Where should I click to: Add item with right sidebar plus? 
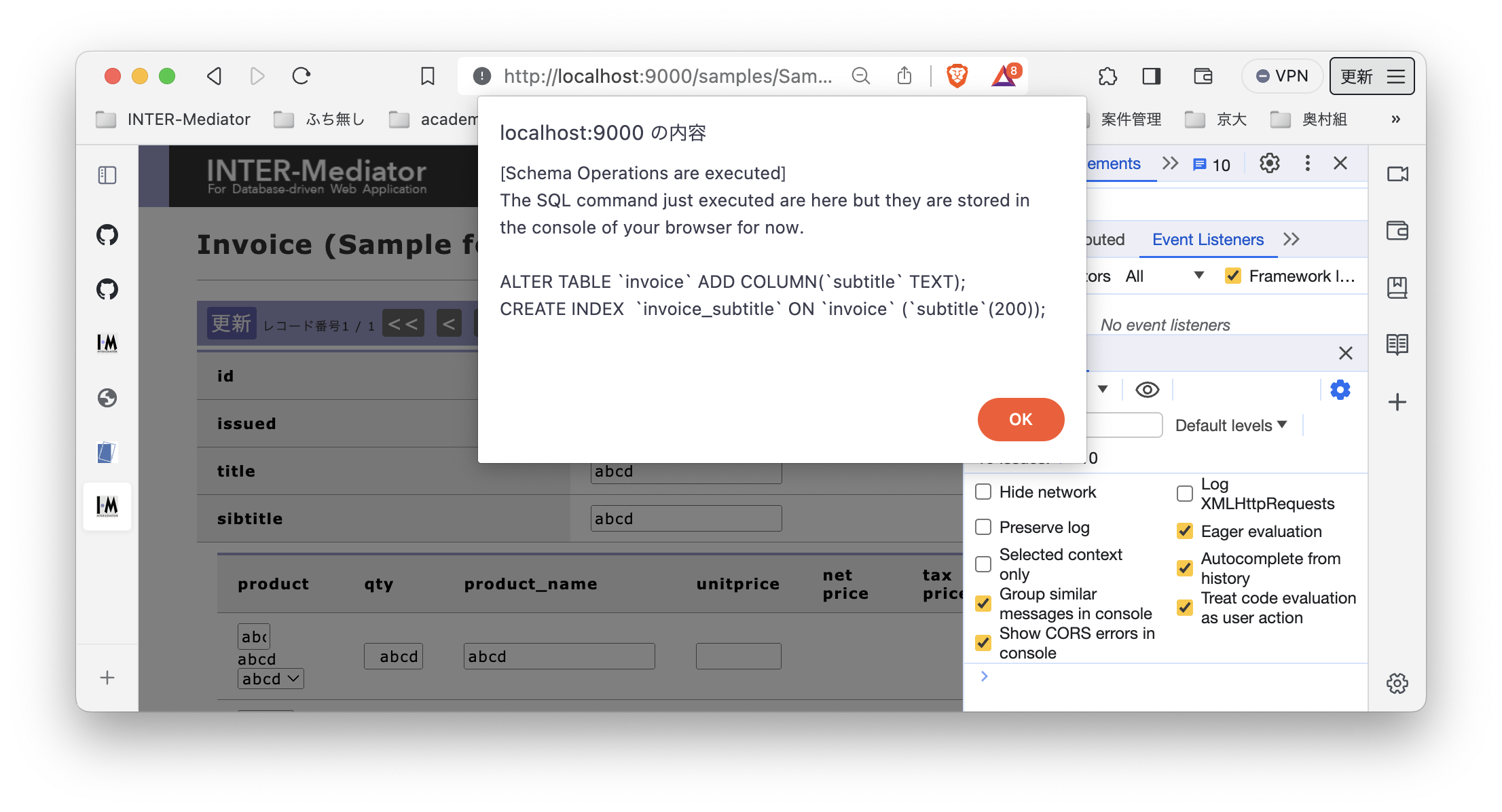pos(1397,402)
